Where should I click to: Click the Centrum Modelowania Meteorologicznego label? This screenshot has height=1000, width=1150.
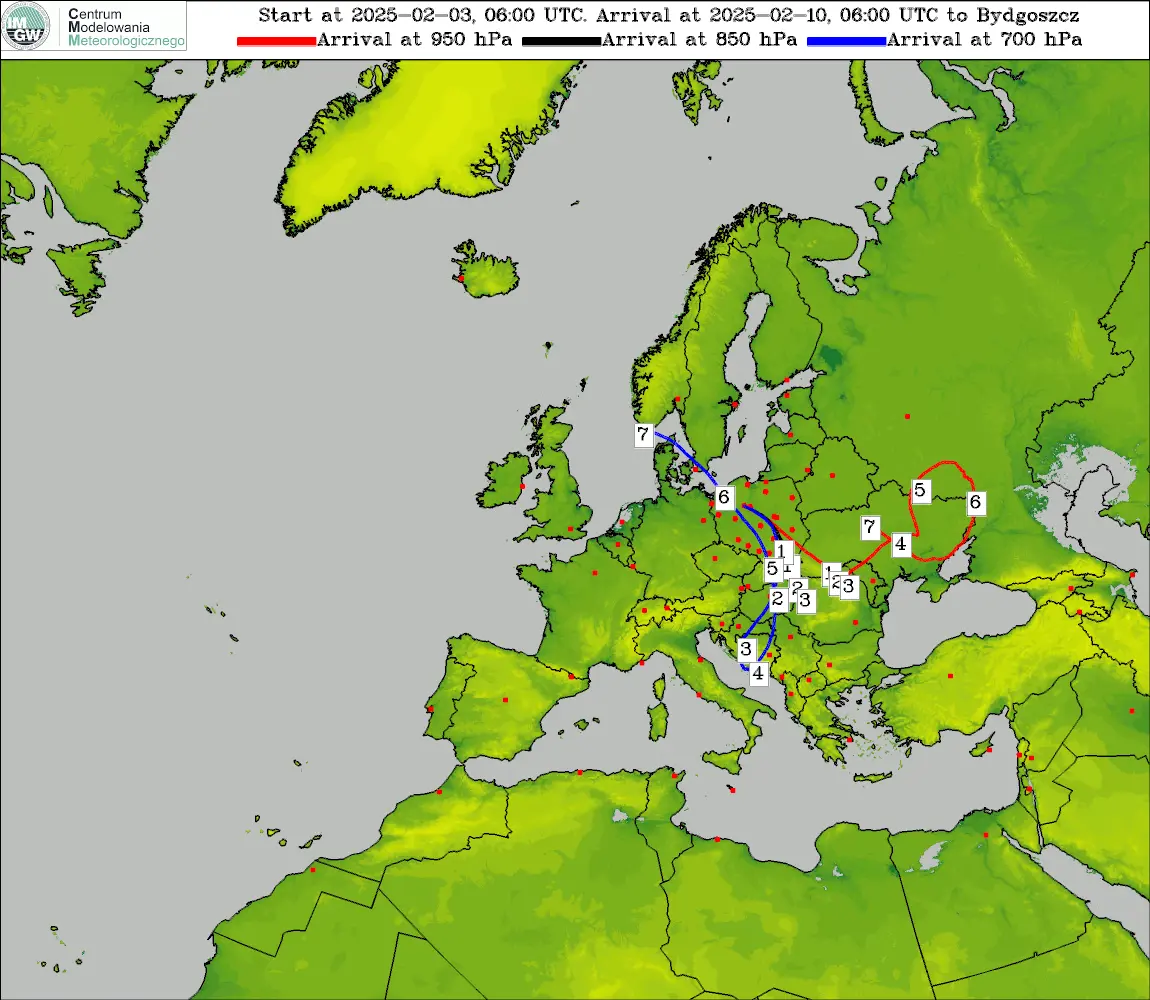point(125,27)
